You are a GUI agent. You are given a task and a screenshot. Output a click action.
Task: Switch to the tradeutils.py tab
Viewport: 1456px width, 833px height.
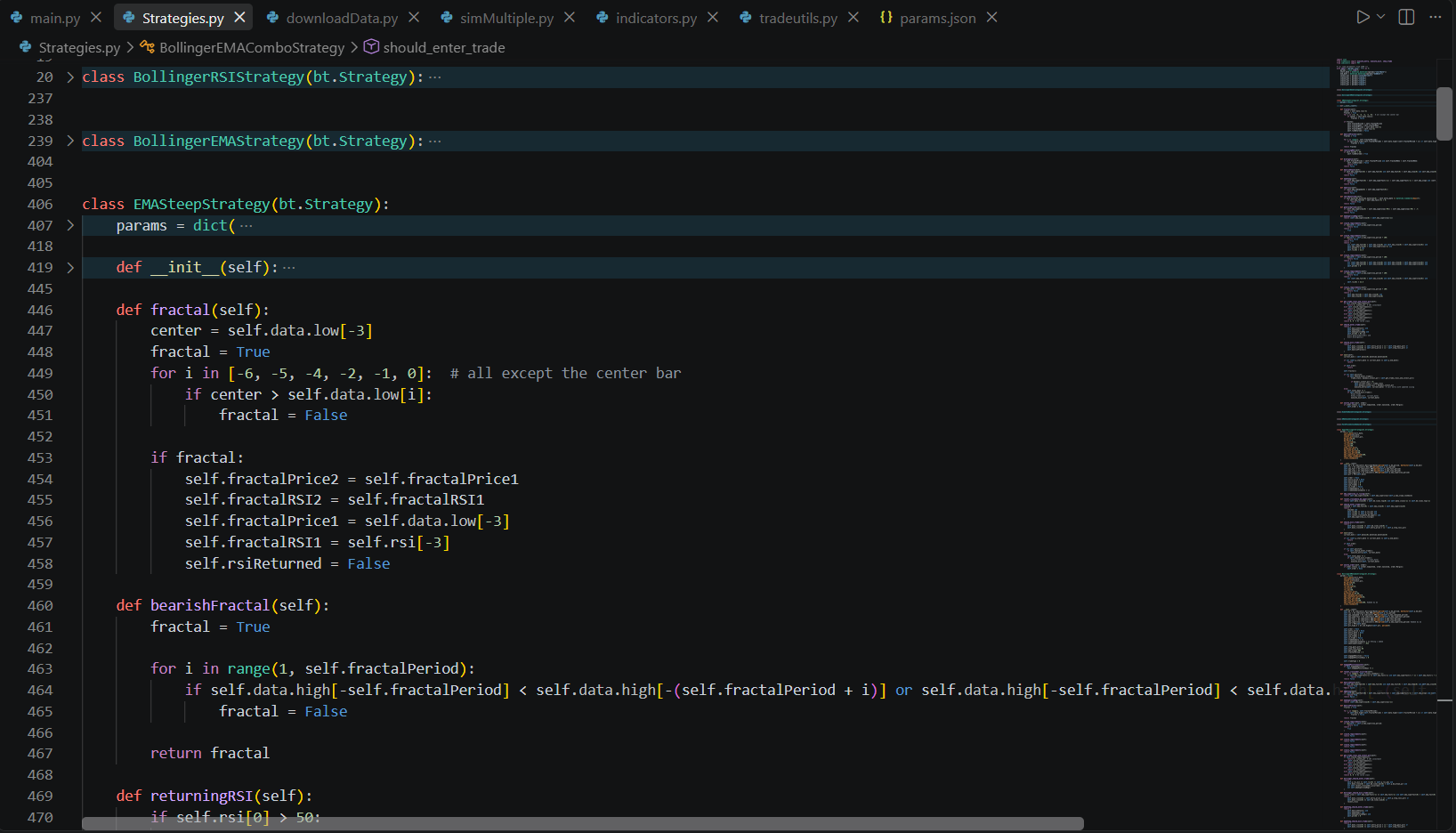pos(798,18)
